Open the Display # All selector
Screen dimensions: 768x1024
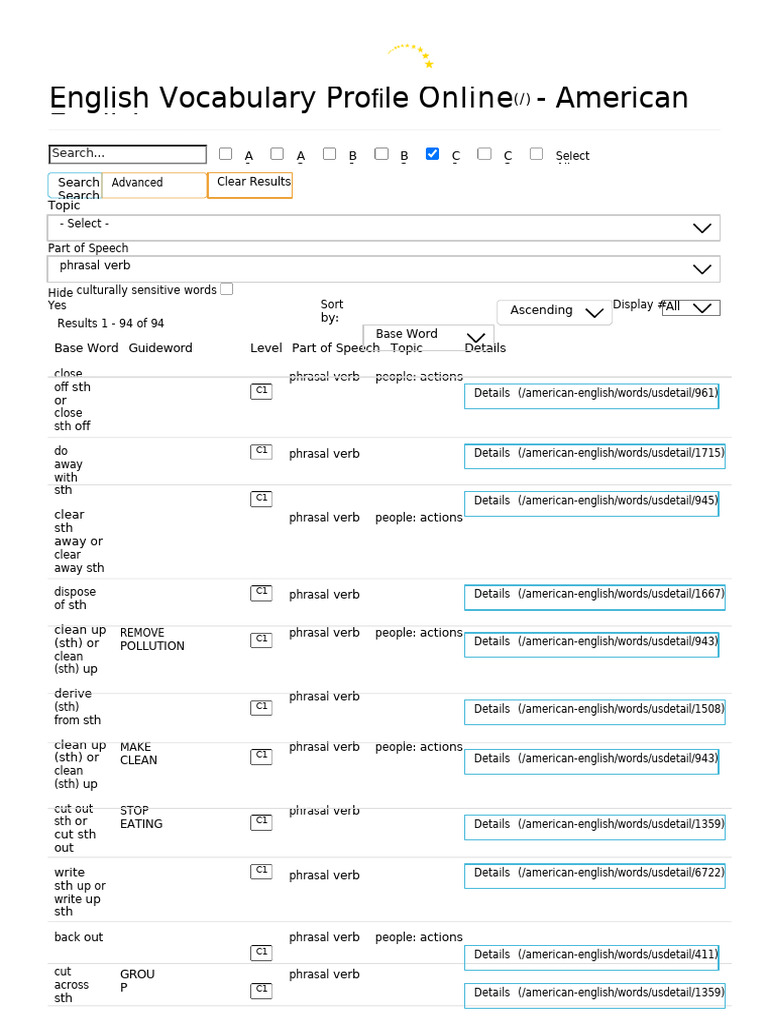691,307
